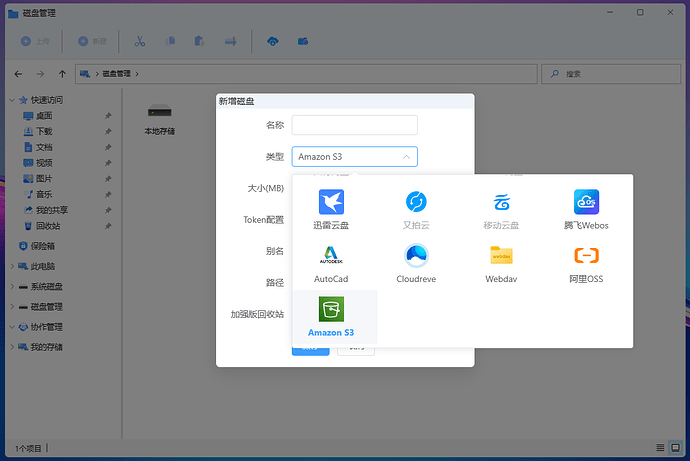The height and width of the screenshot is (461, 690).
Task: Toggle the pin next to 桌面
Action: 108,116
